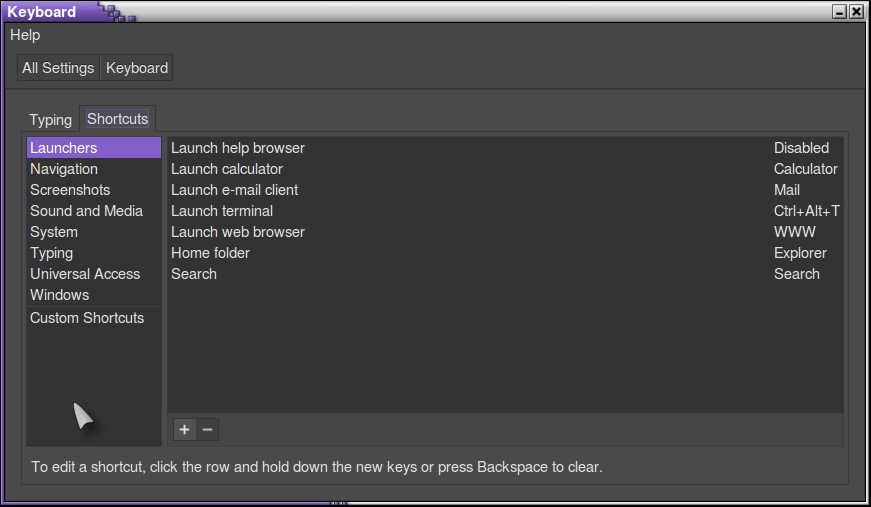Click the minus button to remove shortcut
This screenshot has height=507, width=871.
[207, 429]
